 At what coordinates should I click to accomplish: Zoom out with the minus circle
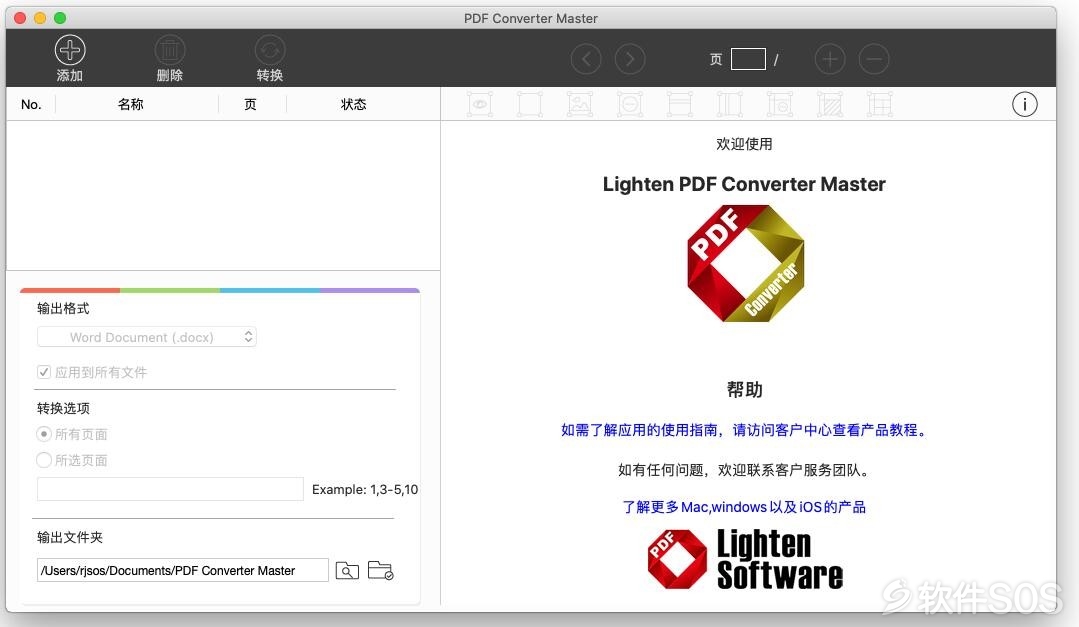click(874, 59)
